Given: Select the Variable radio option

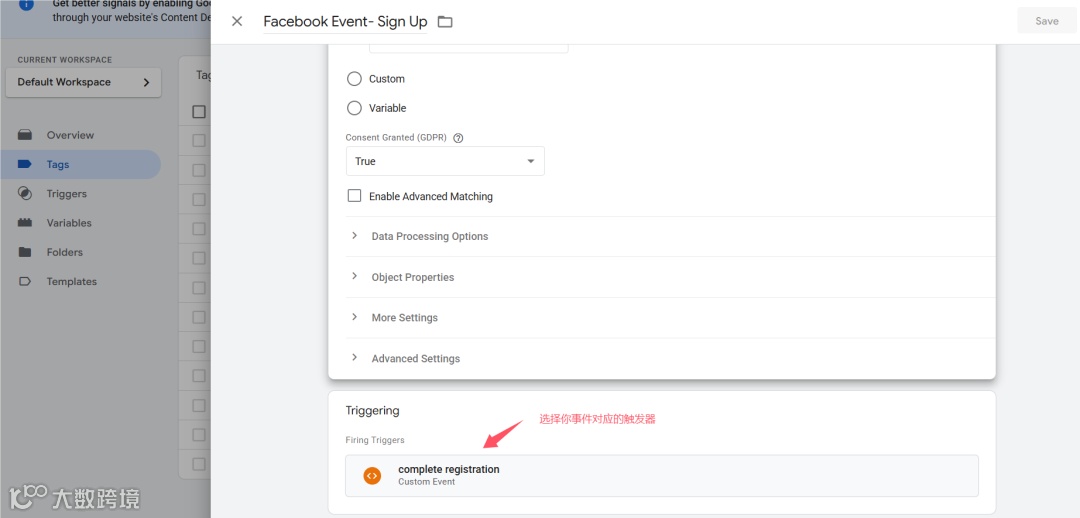Looking at the screenshot, I should (x=354, y=108).
